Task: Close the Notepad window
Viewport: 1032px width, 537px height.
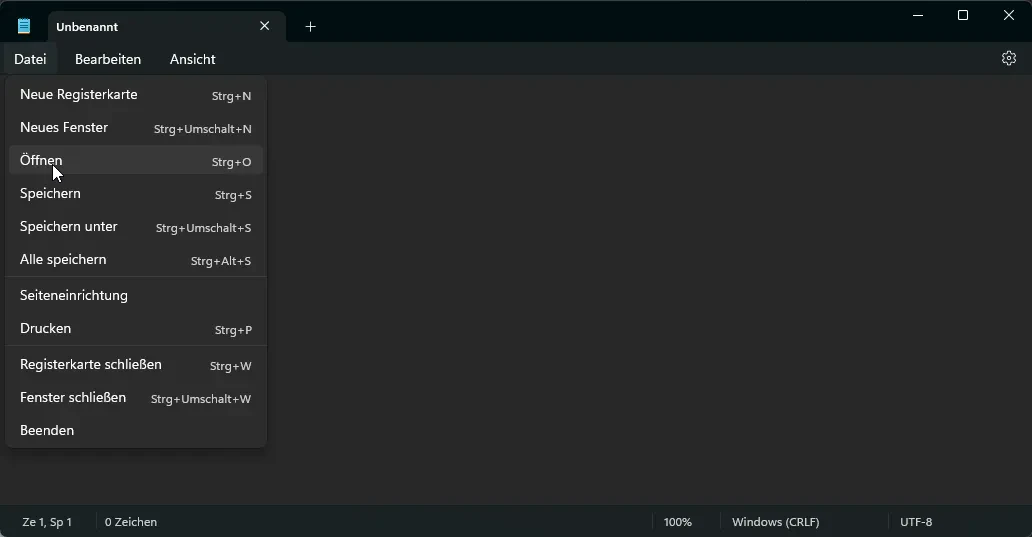Action: pyautogui.click(x=1008, y=15)
